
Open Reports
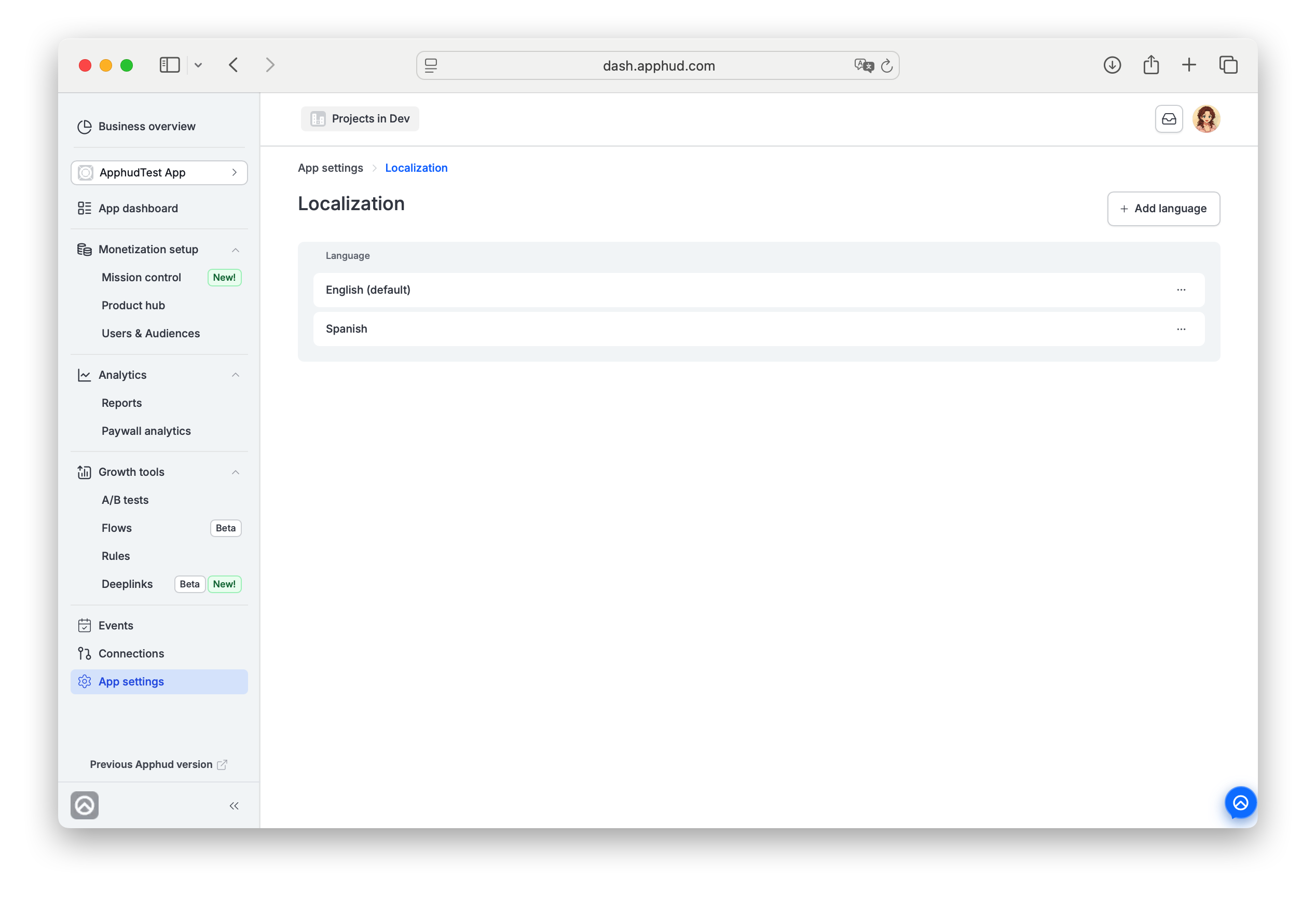pos(122,403)
